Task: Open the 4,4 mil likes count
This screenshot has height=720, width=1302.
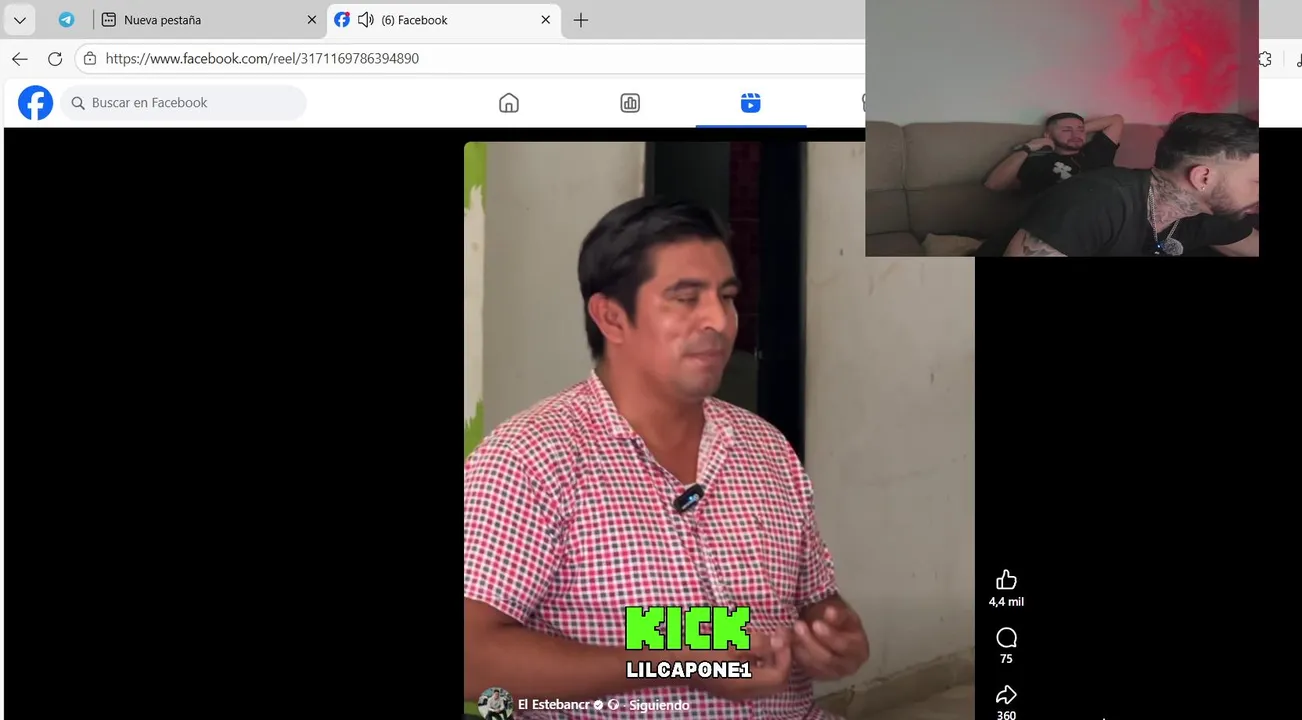Action: [x=1006, y=602]
